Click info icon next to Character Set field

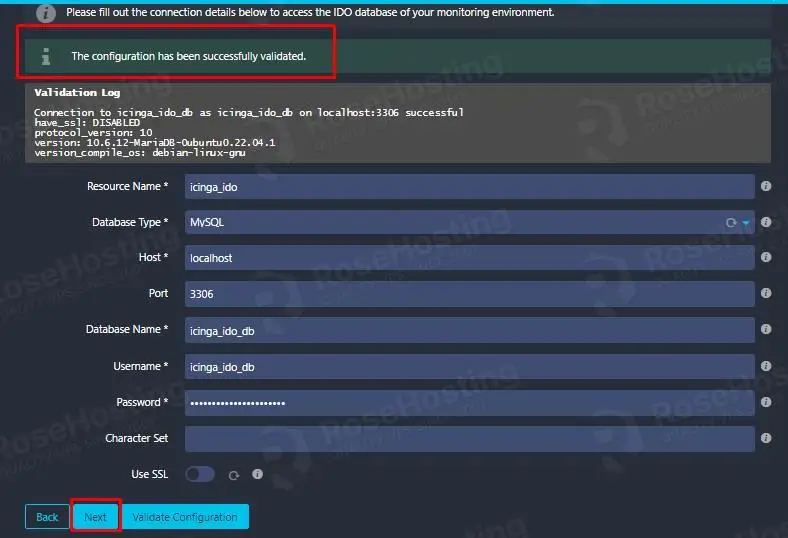[766, 438]
